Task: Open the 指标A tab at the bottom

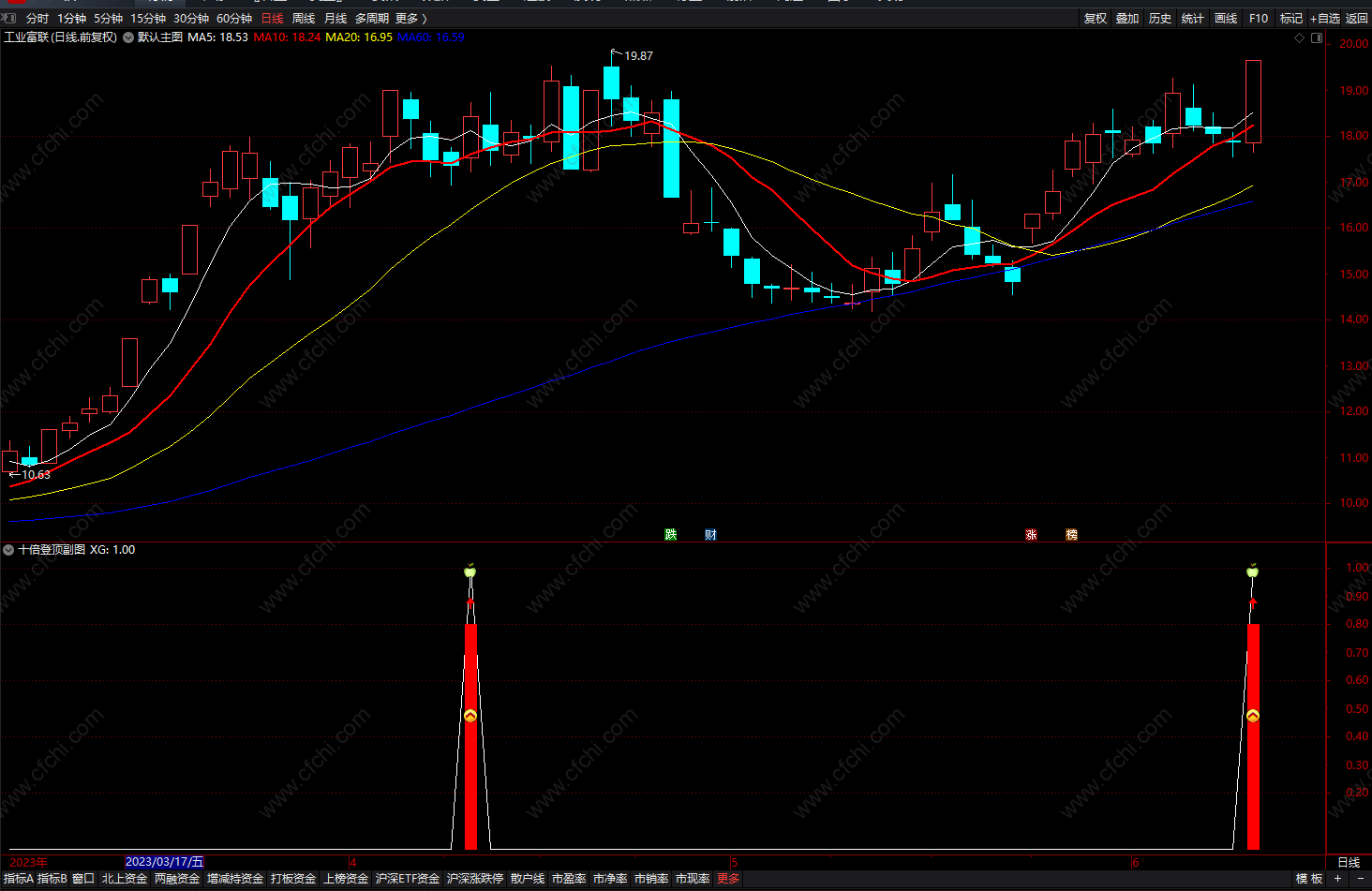Action: [17, 879]
